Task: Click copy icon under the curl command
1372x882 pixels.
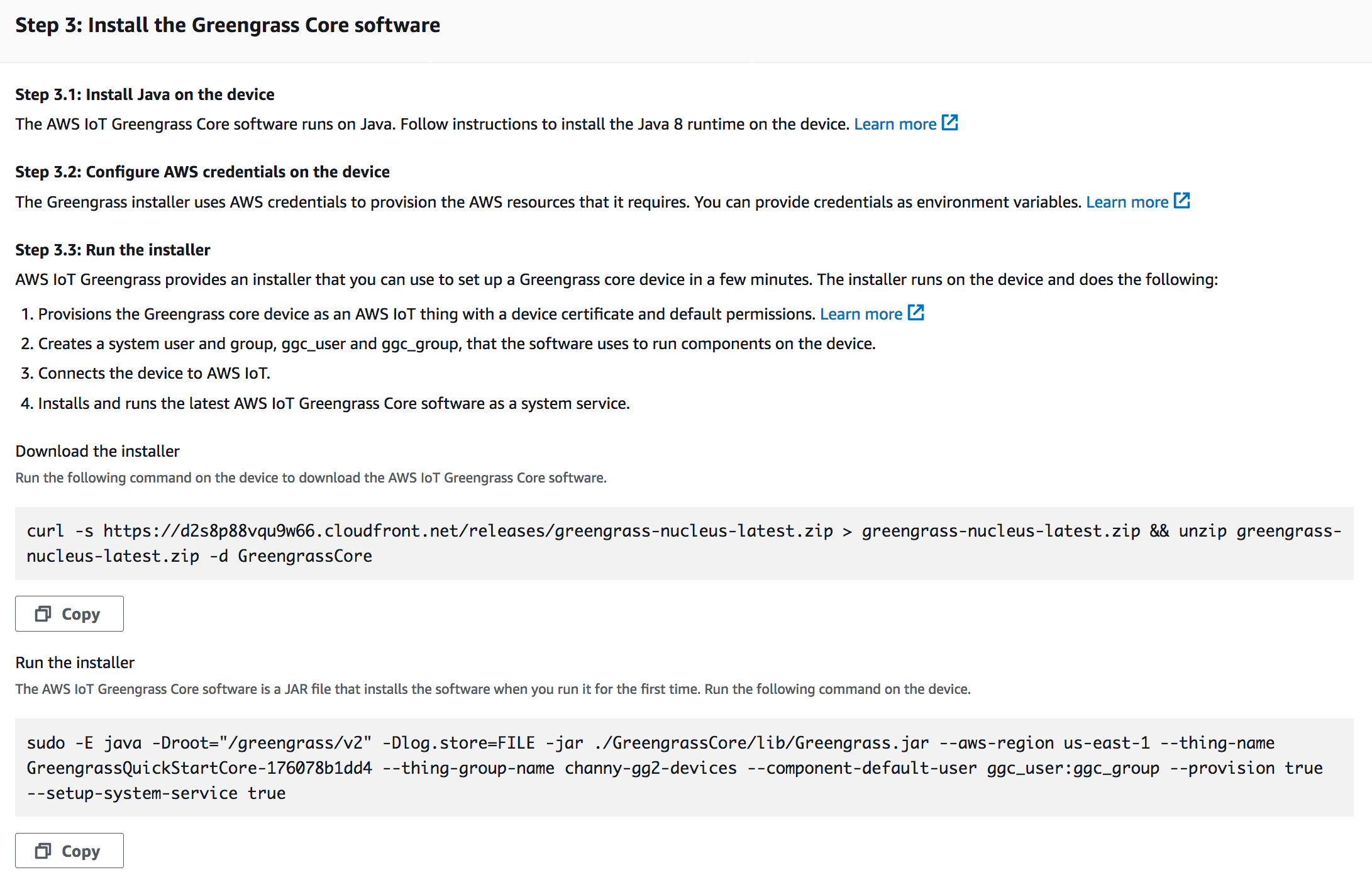Action: point(43,614)
